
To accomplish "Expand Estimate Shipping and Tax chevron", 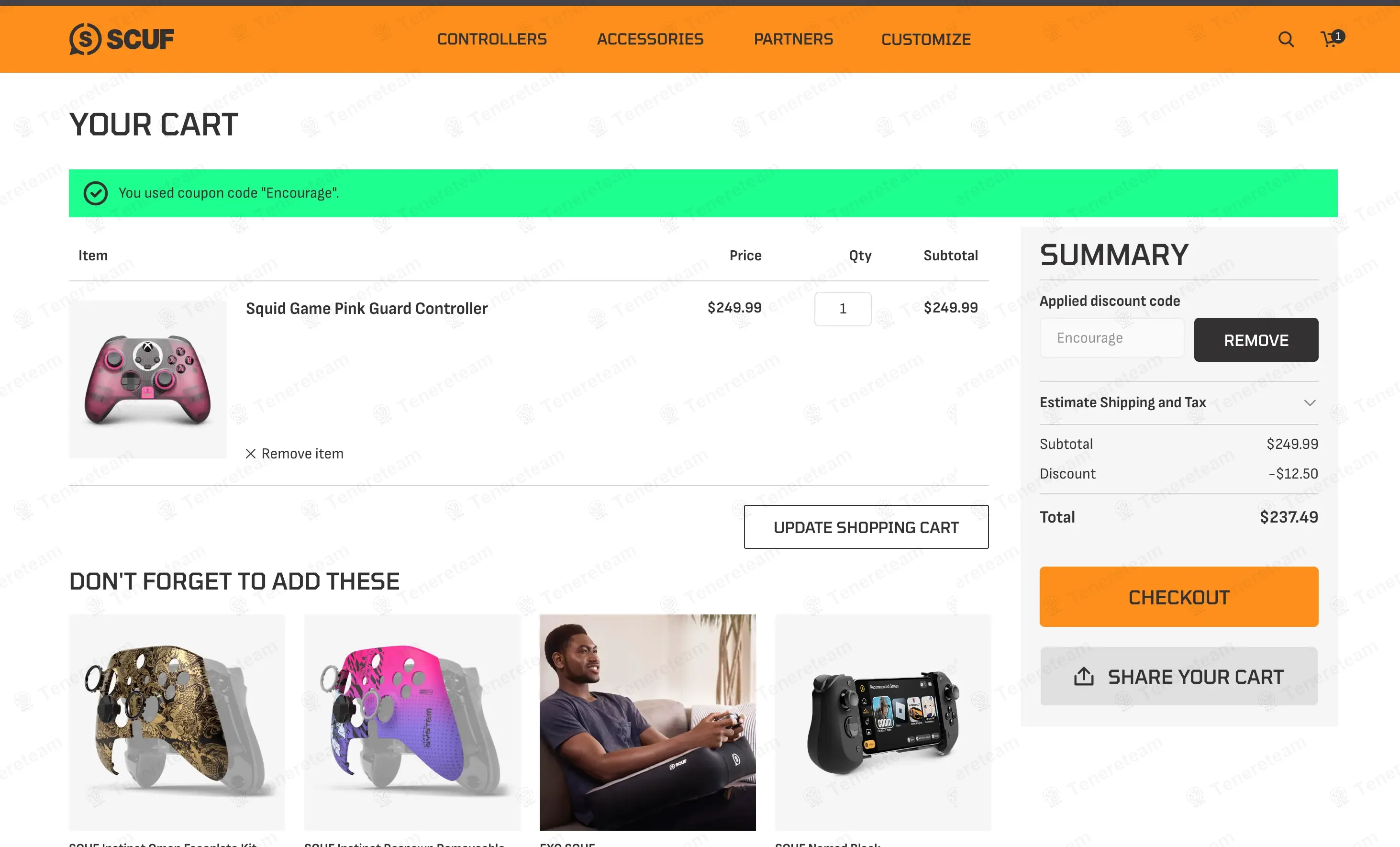I will pyautogui.click(x=1310, y=403).
